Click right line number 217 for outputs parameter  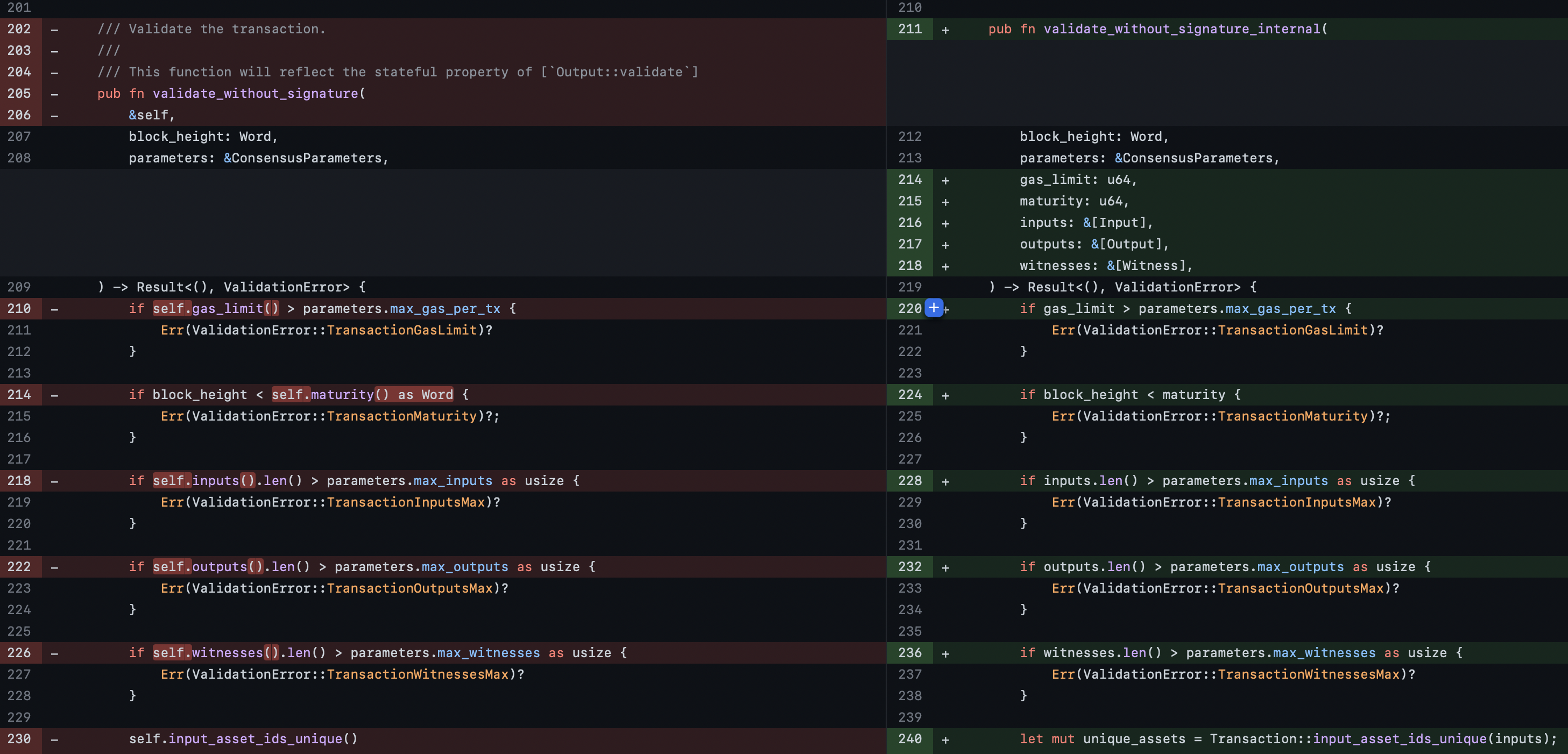[910, 244]
